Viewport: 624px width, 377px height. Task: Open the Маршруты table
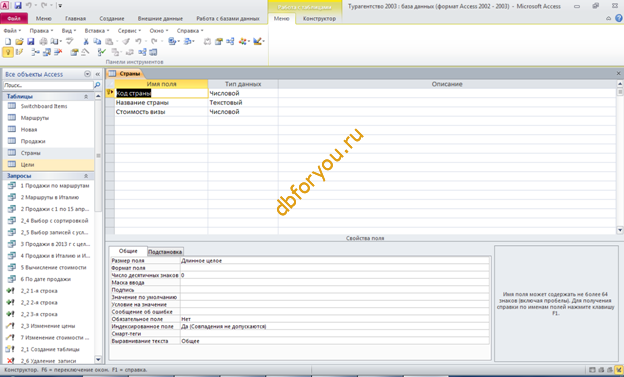[x=35, y=118]
